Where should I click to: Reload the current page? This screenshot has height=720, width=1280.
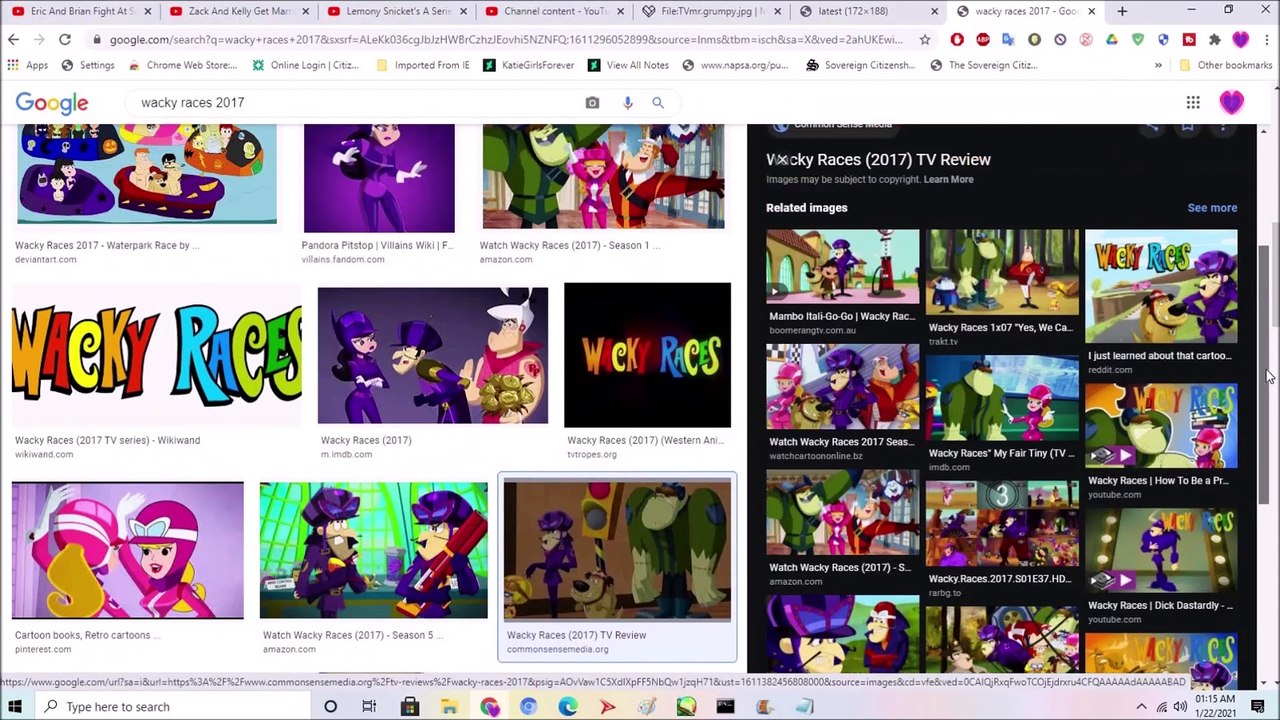coord(65,39)
